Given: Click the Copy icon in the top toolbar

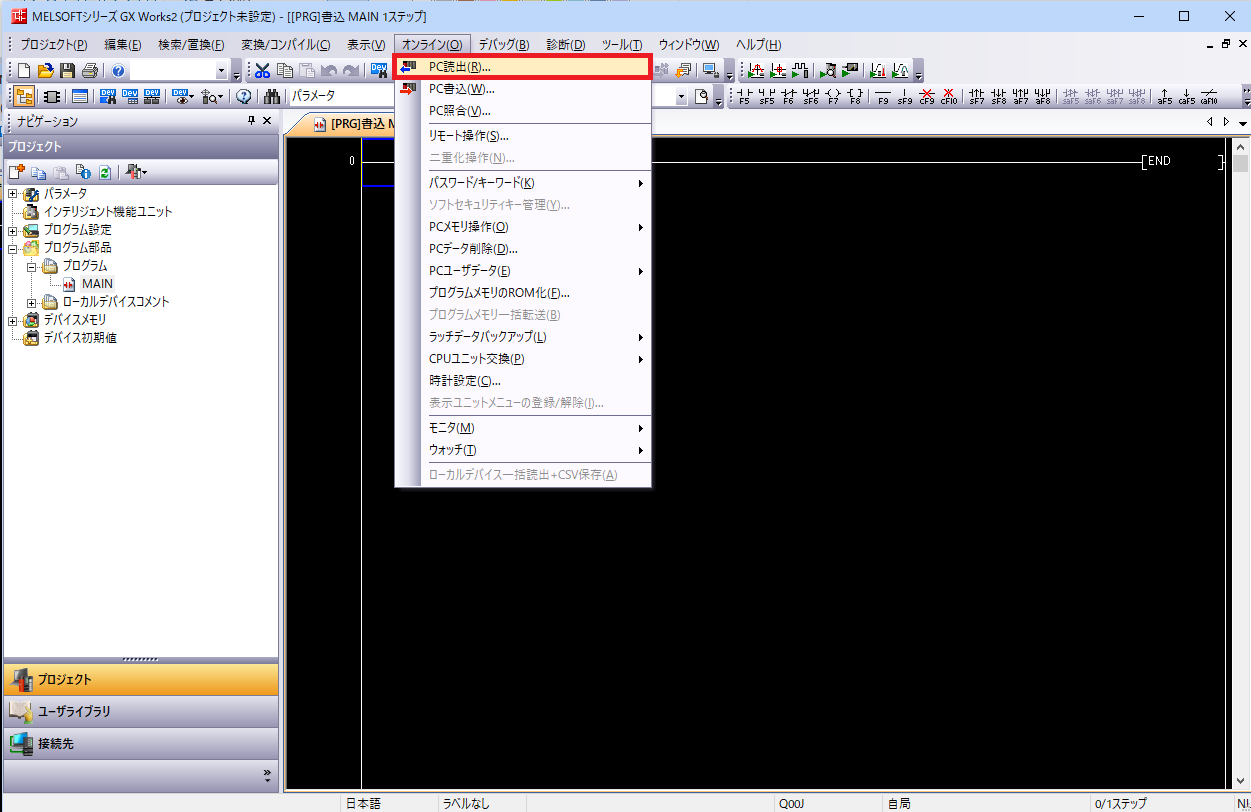Looking at the screenshot, I should (284, 71).
